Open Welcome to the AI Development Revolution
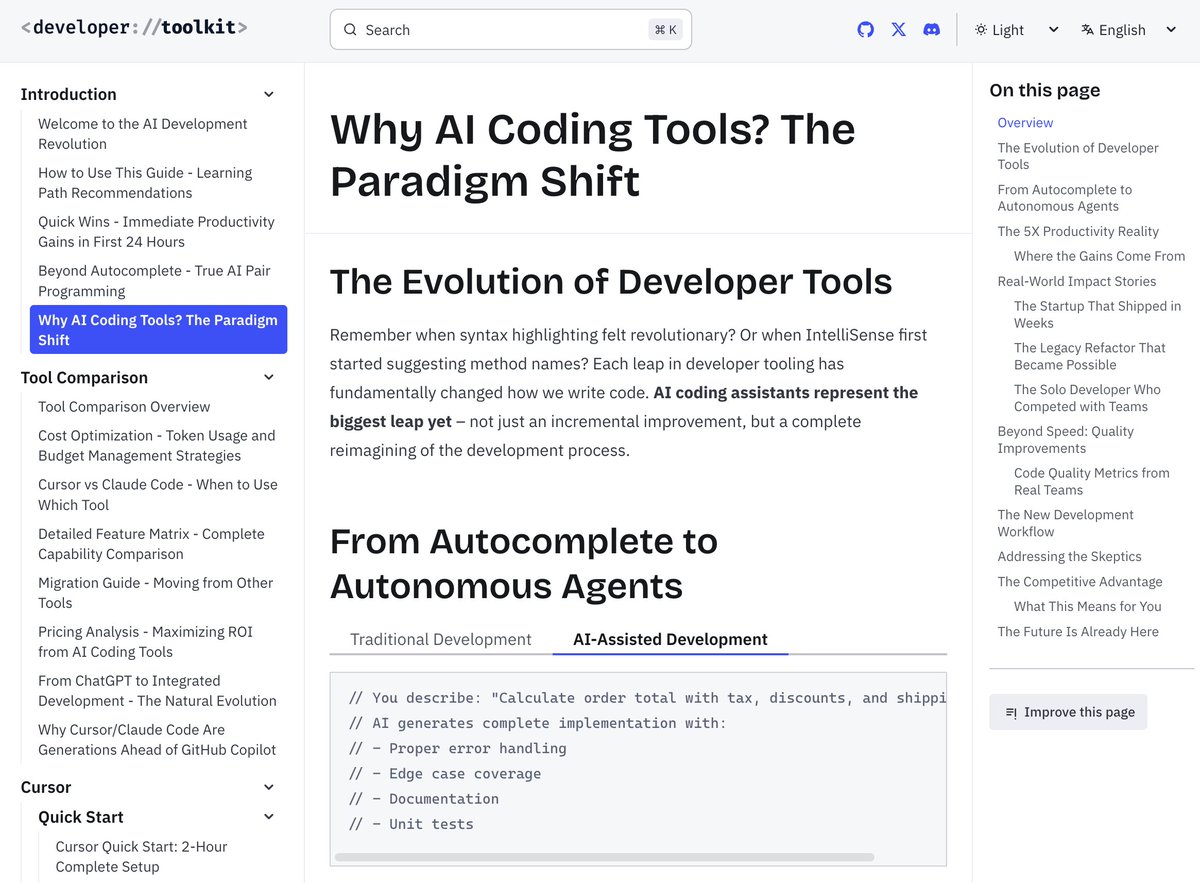Image resolution: width=1200 pixels, height=883 pixels. (x=143, y=134)
